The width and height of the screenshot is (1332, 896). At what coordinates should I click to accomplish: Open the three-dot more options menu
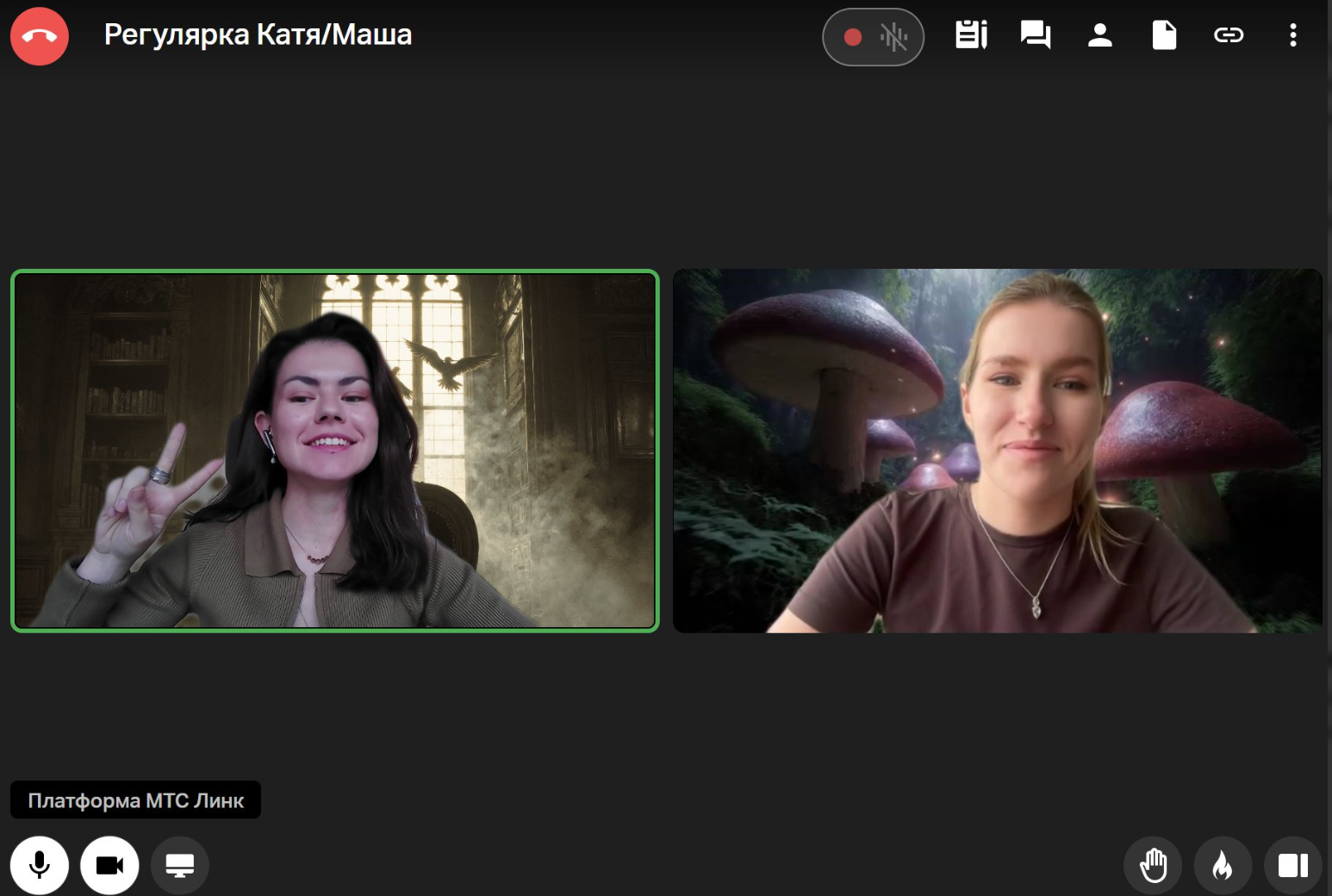1292,35
